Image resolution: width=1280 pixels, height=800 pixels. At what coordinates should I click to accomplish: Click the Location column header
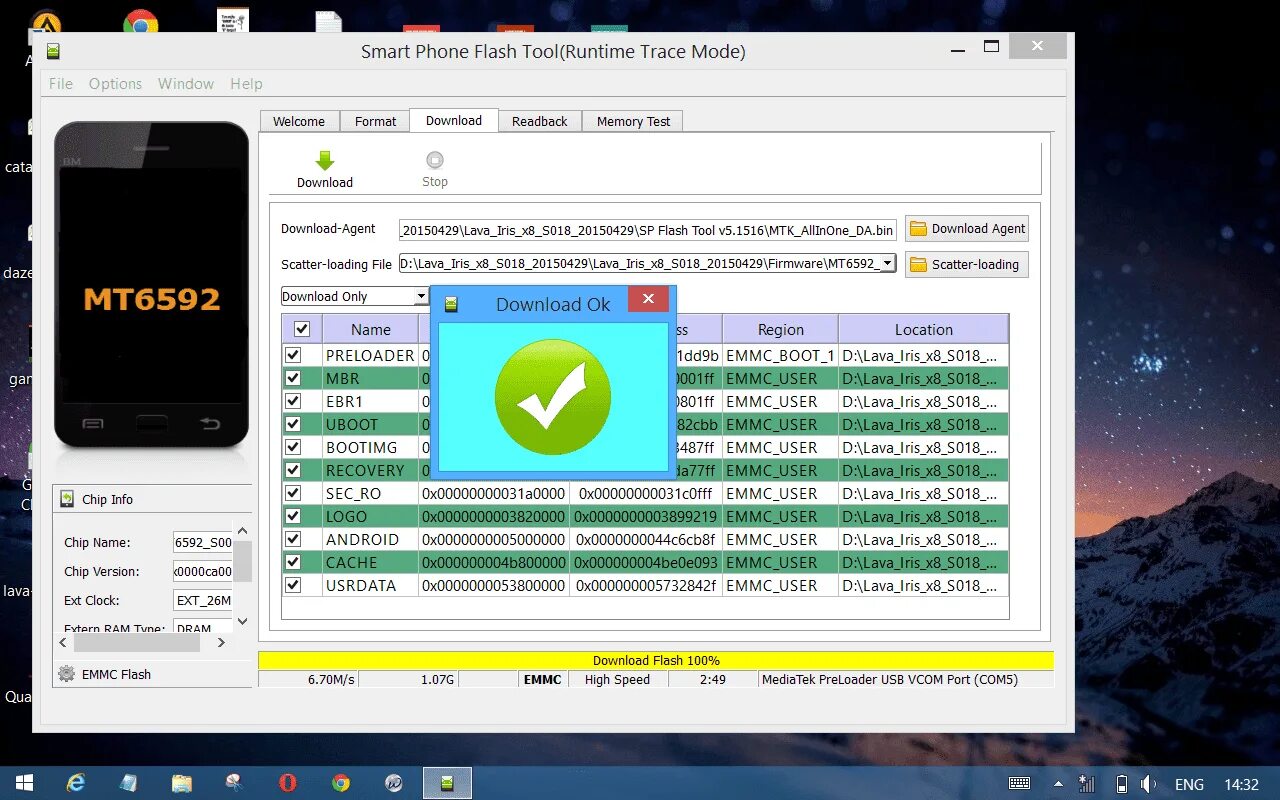pyautogui.click(x=924, y=329)
